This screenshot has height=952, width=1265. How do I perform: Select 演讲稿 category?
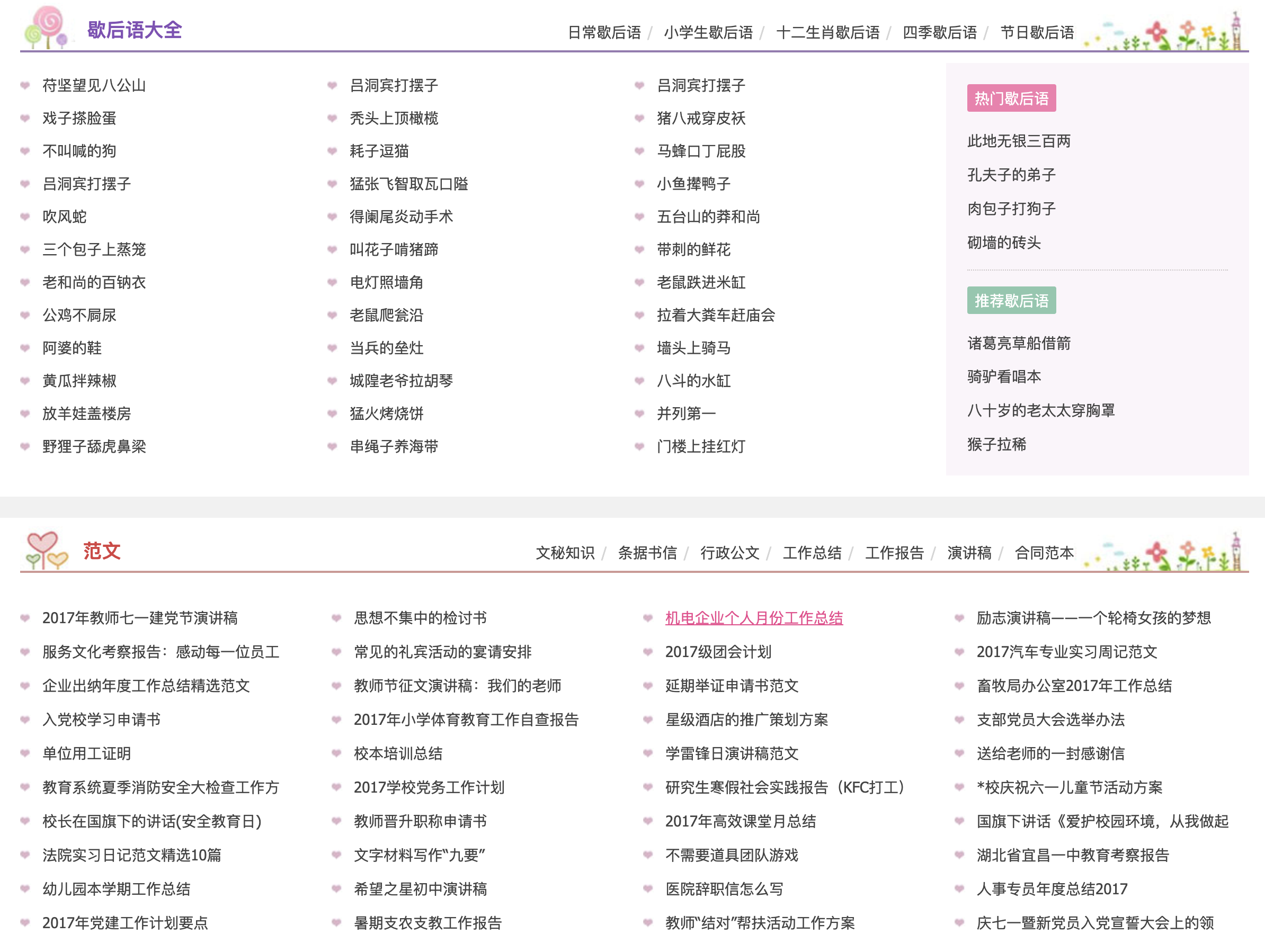point(969,553)
